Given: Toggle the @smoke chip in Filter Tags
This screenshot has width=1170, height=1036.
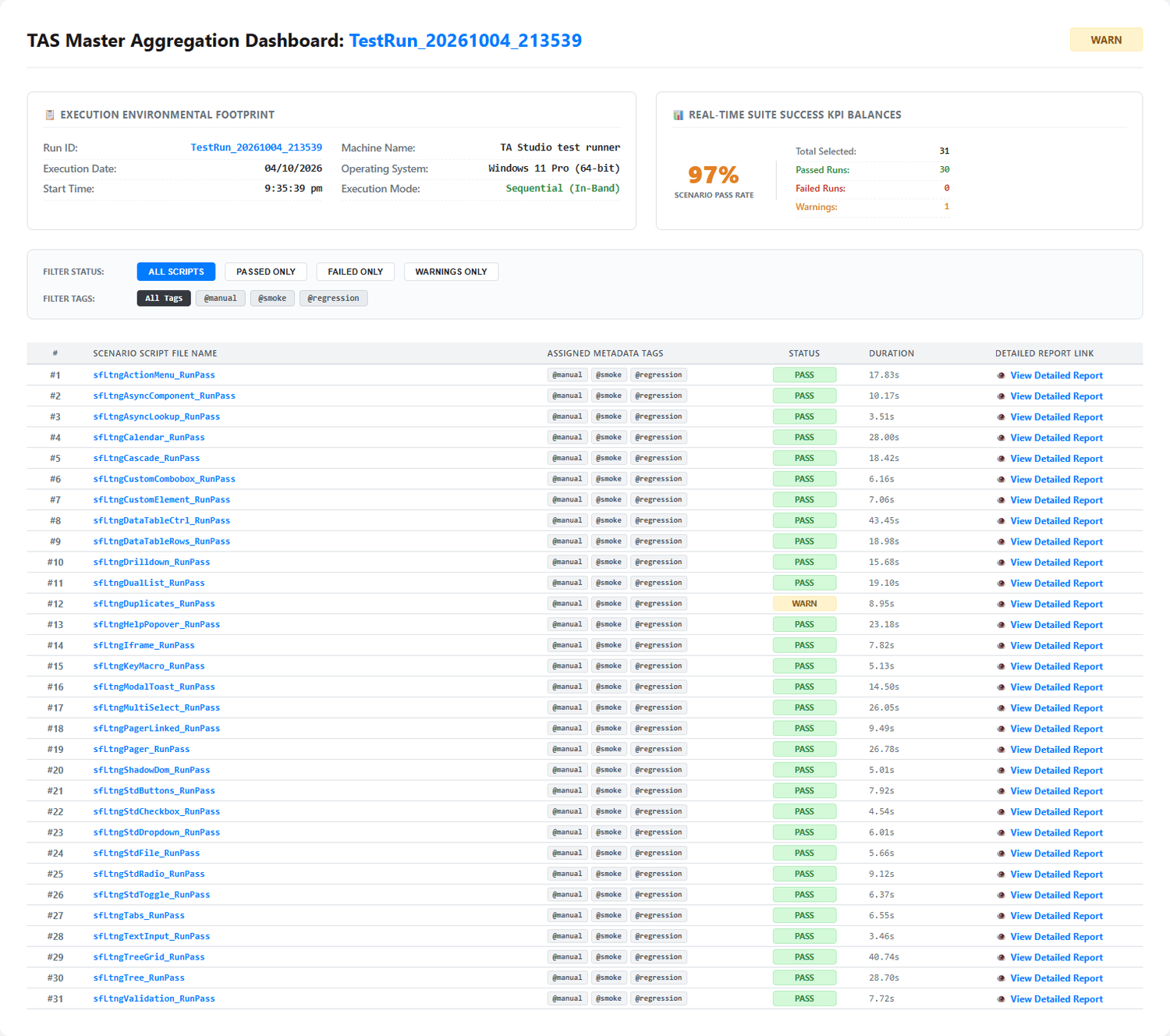Looking at the screenshot, I should point(272,298).
